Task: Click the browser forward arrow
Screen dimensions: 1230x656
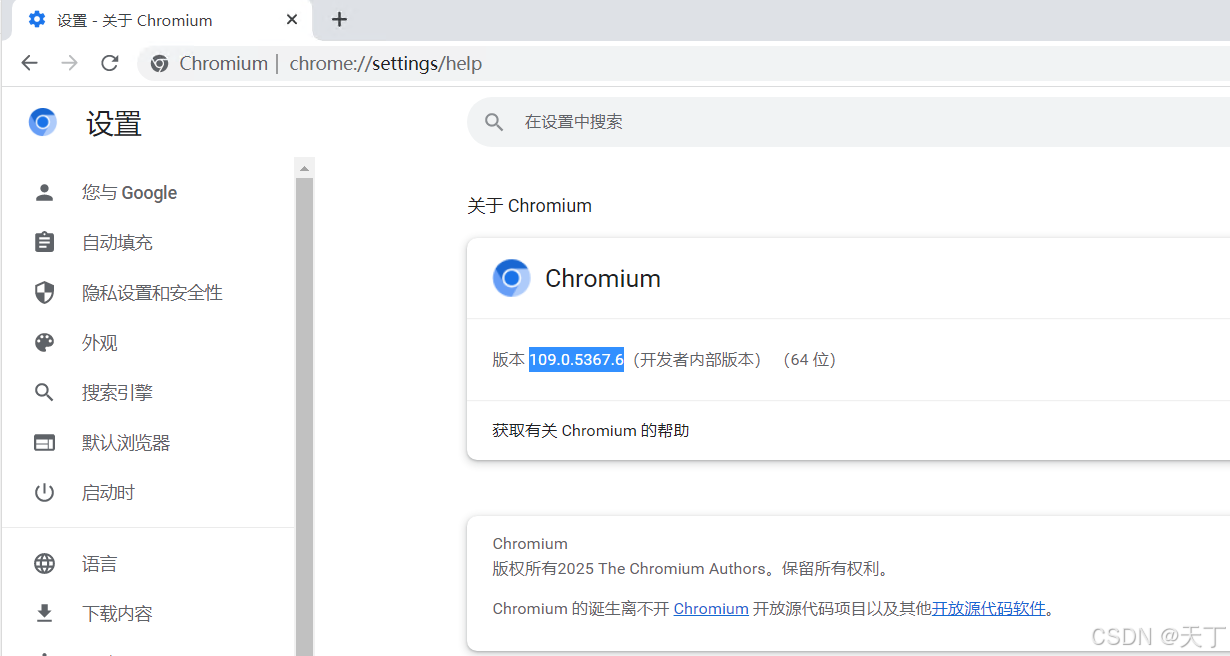Action: pos(69,63)
